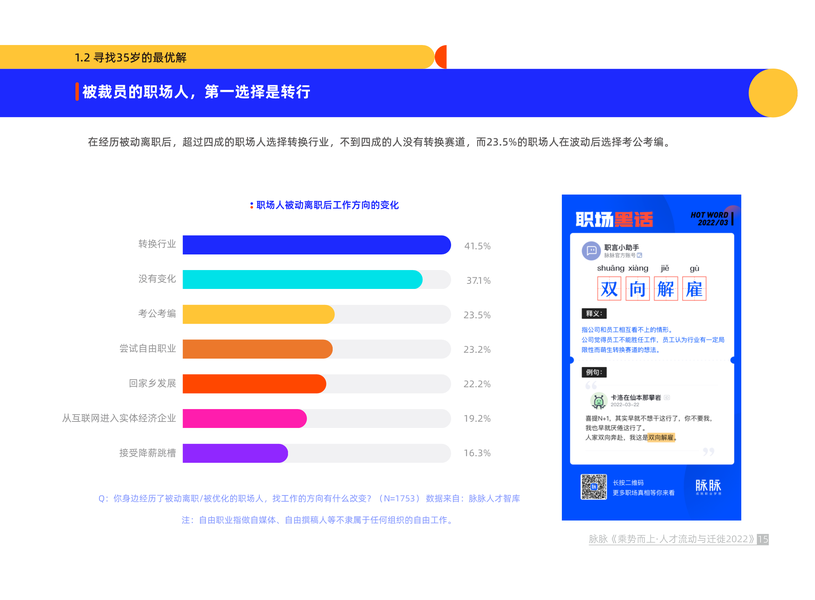Click the large yellow circle in the header
This screenshot has height=600, width=815.
773,93
